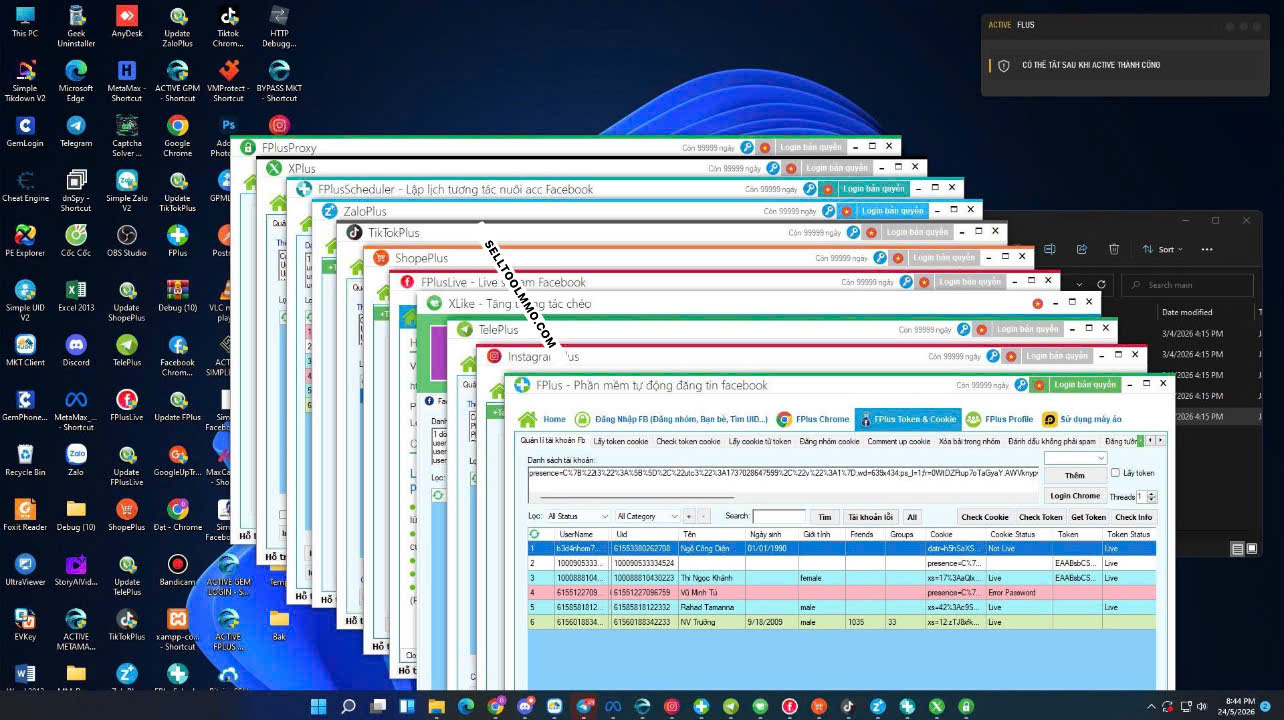Open the Cheat Engine desktop icon
1284x720 pixels.
(25, 186)
